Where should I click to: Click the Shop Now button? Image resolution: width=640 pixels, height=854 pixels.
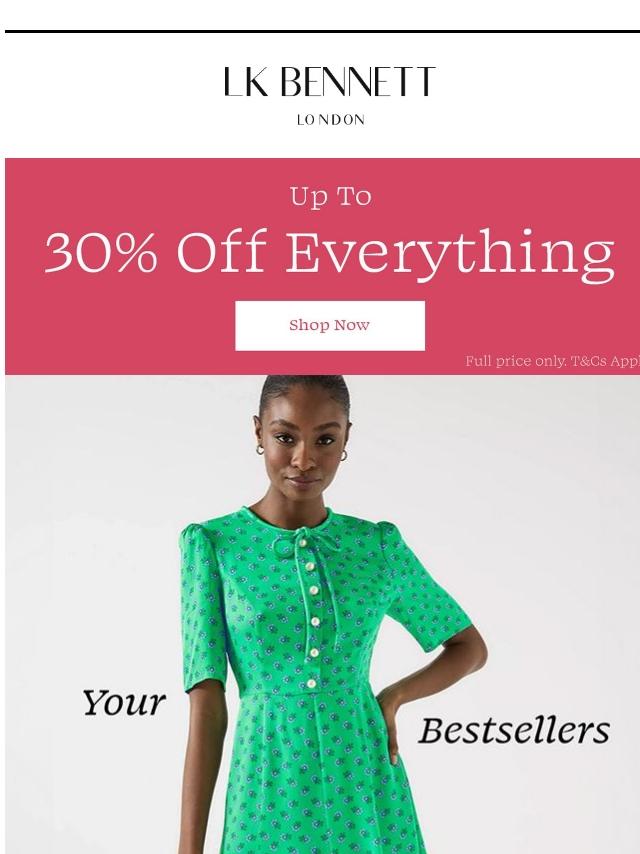330,326
